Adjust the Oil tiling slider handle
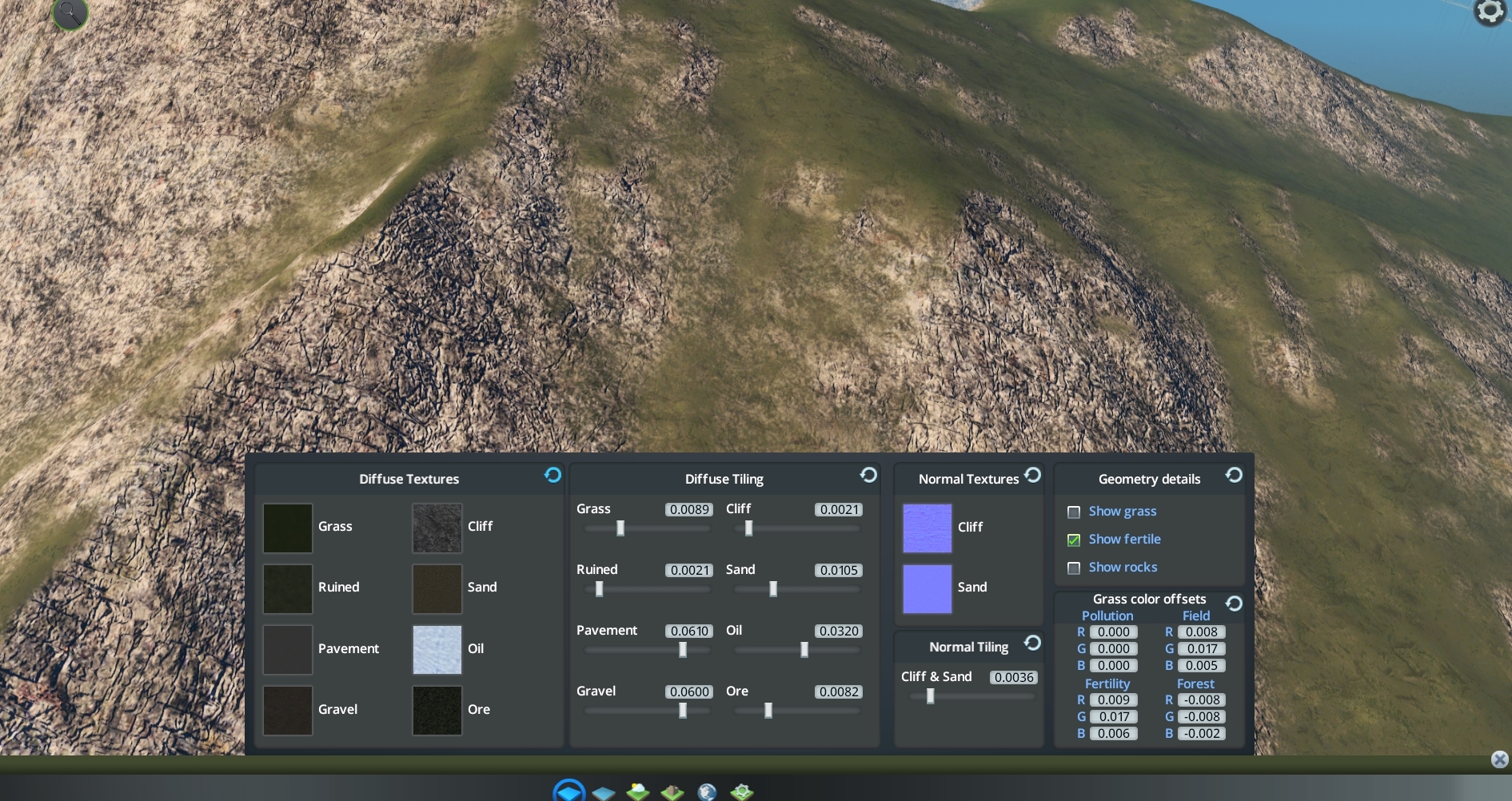 [x=804, y=649]
